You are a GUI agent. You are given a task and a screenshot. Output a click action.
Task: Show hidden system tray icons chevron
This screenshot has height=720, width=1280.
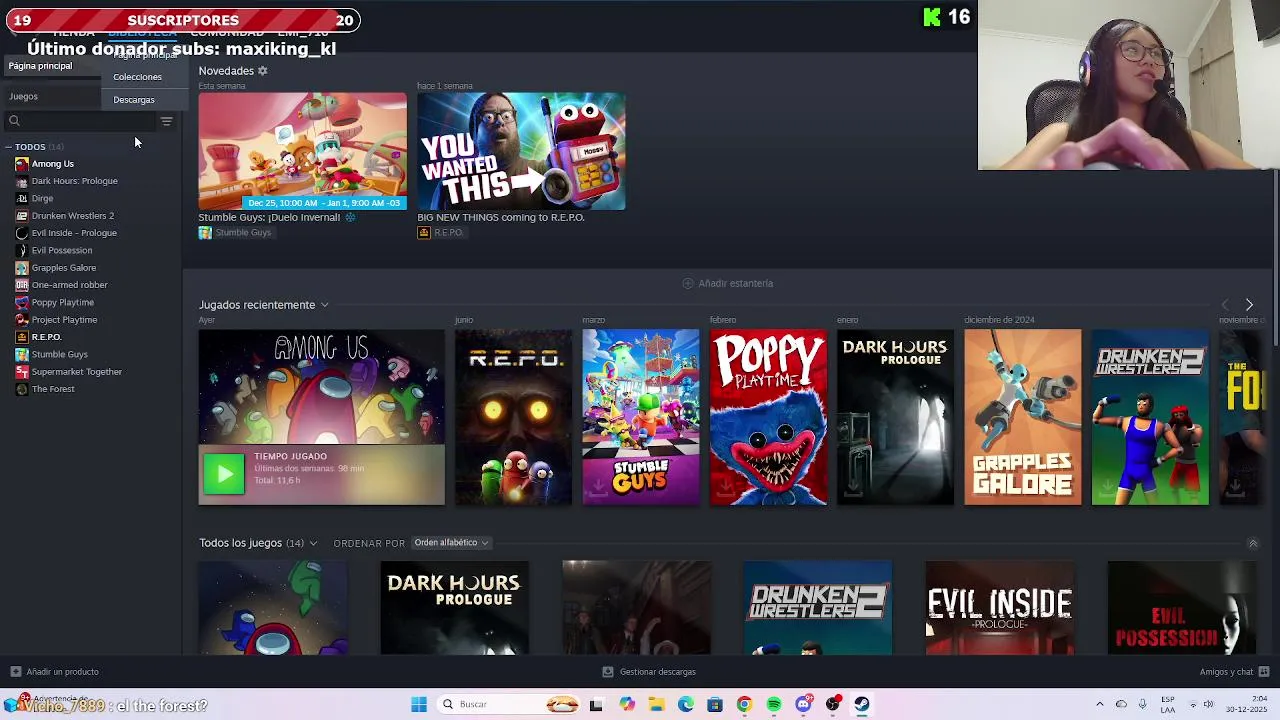tap(1099, 704)
